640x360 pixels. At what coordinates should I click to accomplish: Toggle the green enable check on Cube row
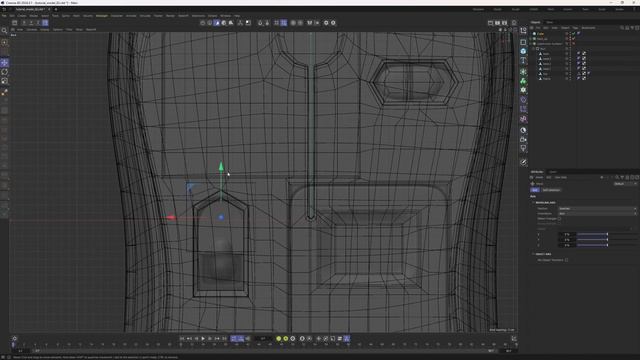coord(573,33)
